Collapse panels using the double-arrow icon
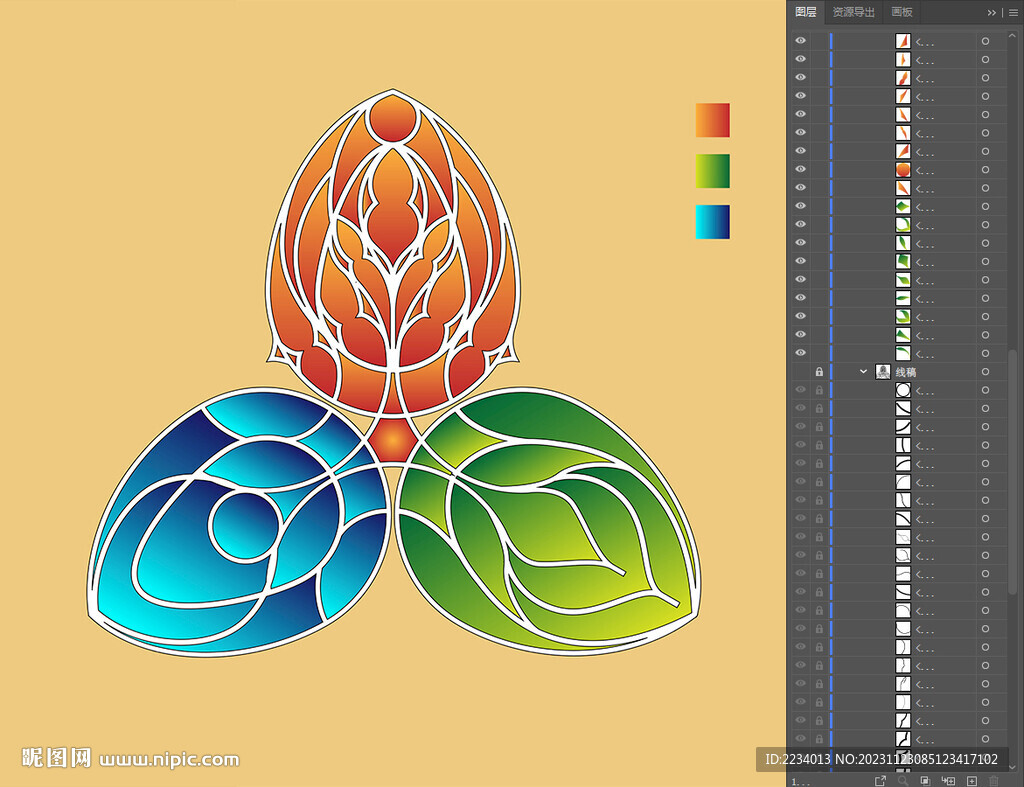1024x787 pixels. tap(991, 12)
